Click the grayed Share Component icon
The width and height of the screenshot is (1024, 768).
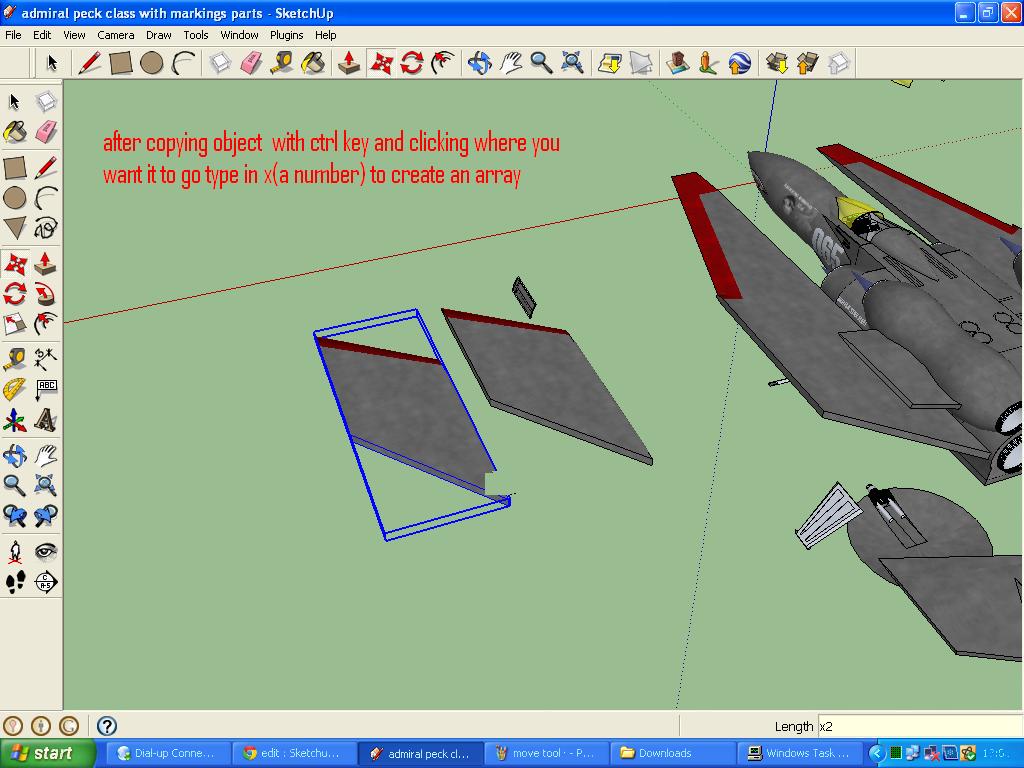[x=839, y=63]
